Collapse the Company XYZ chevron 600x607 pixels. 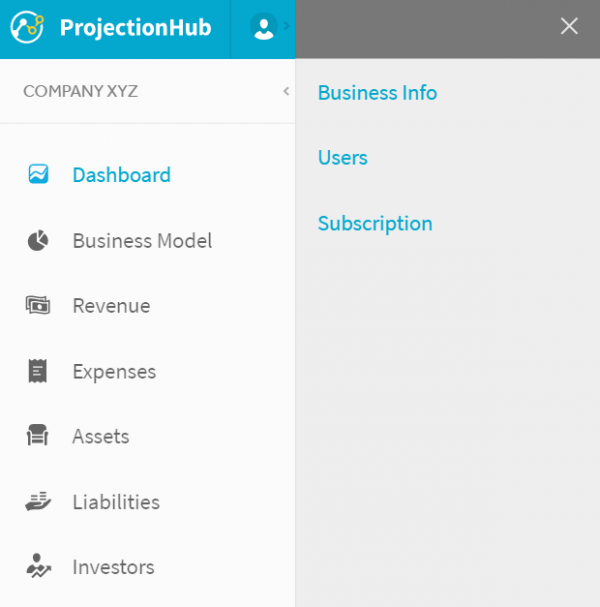[286, 91]
